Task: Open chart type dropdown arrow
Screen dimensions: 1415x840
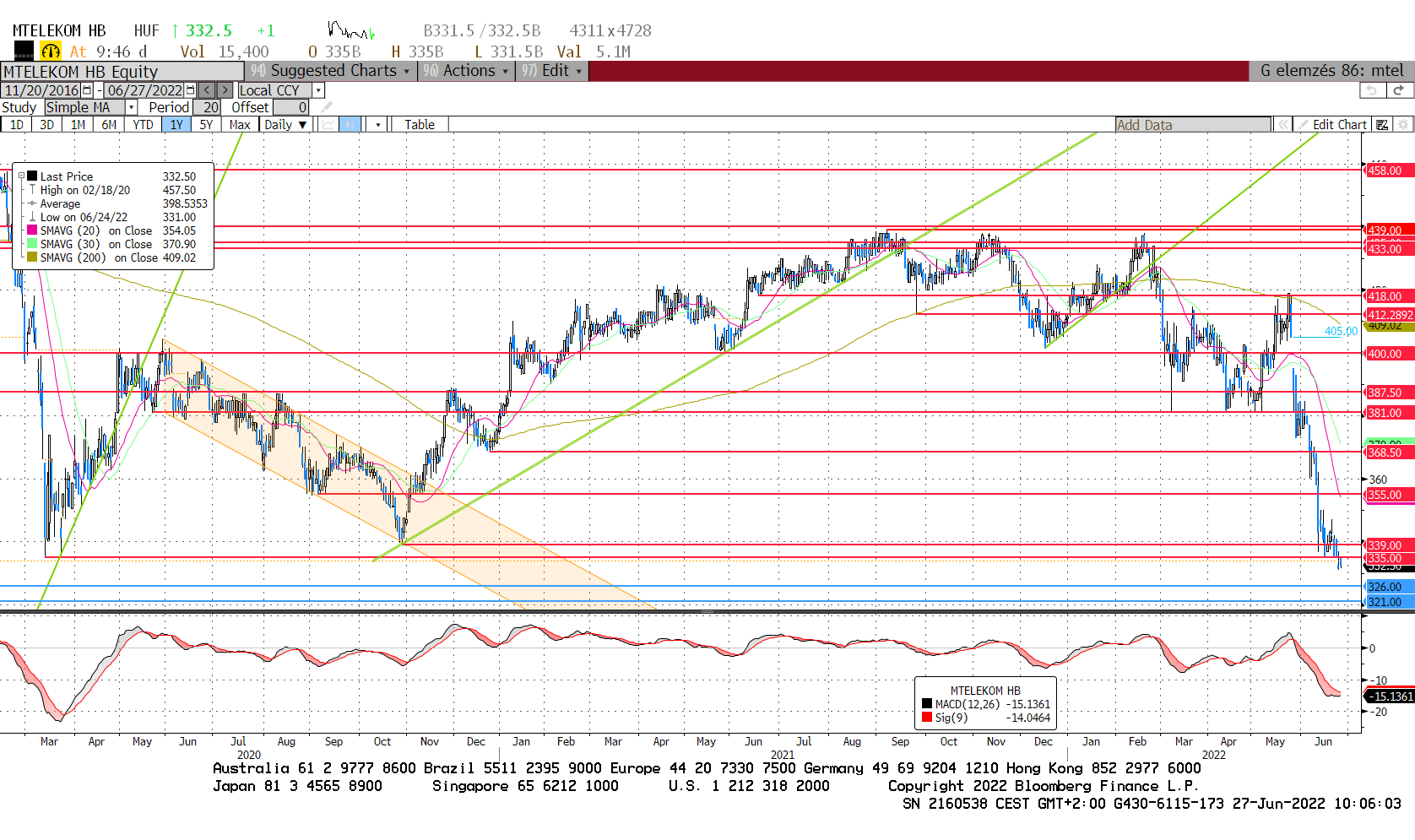Action: [x=378, y=125]
